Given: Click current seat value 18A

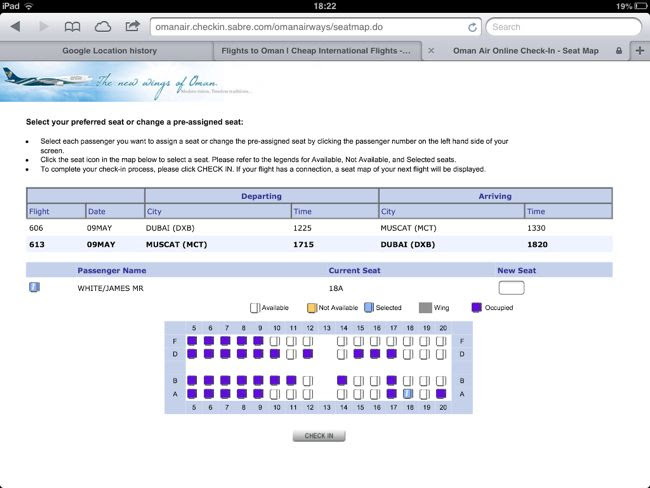Looking at the screenshot, I should (x=336, y=288).
